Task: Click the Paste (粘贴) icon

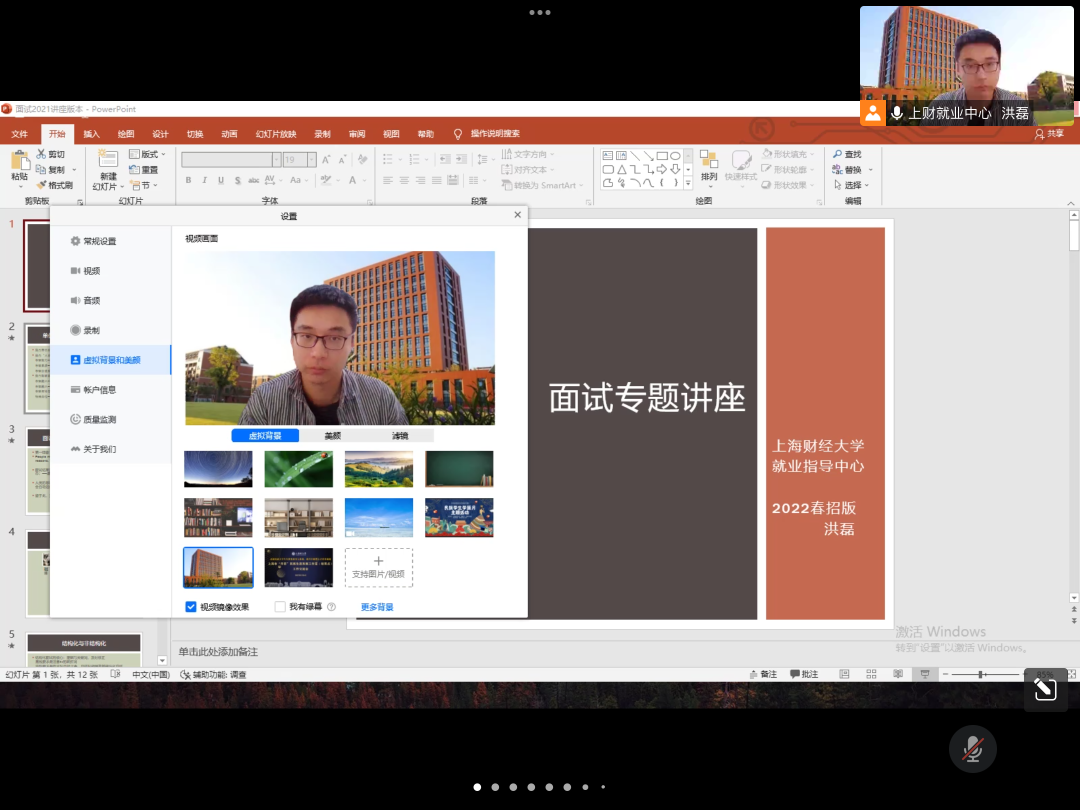Action: [19, 160]
